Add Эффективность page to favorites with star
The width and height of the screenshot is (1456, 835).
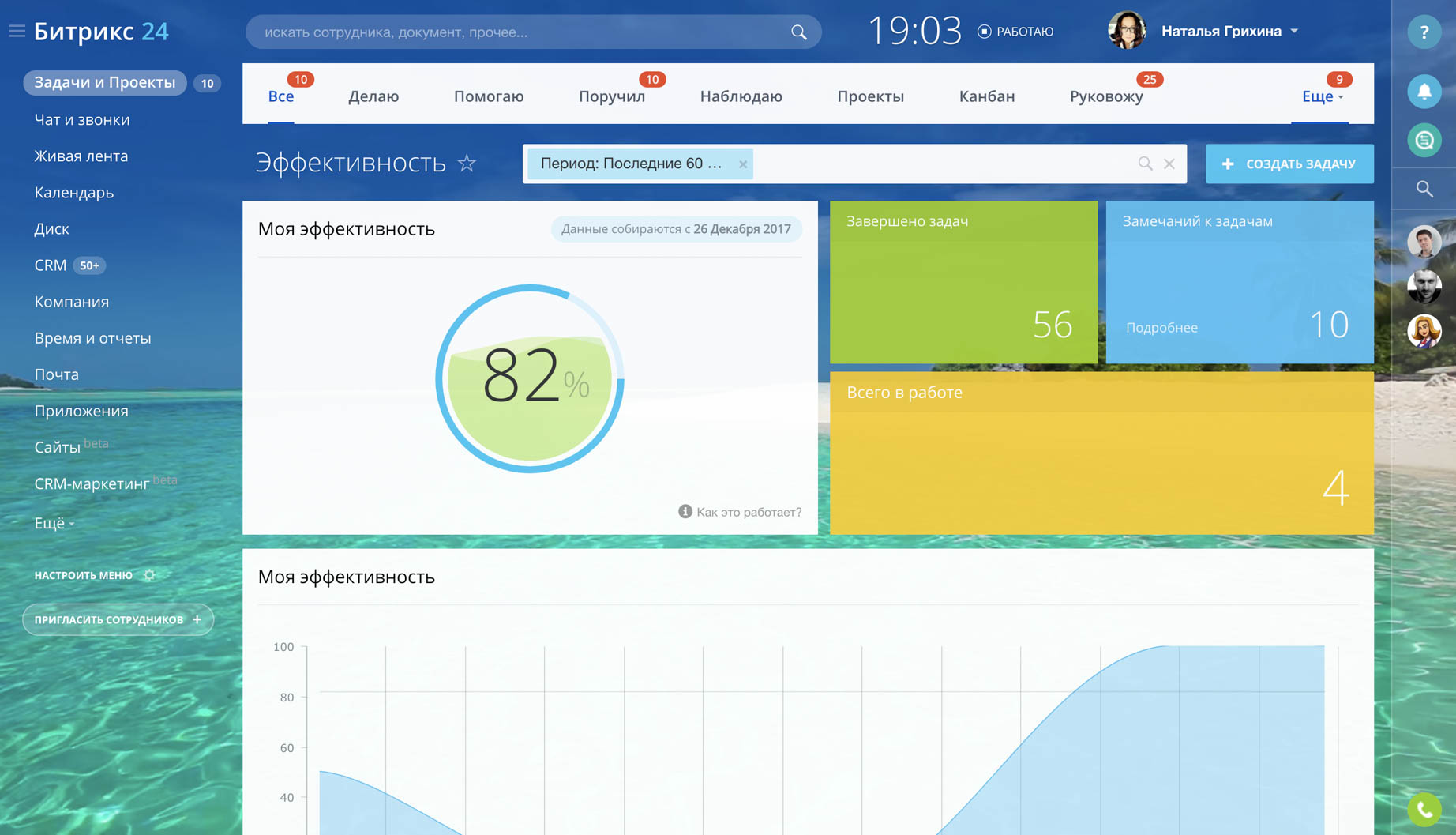pos(467,164)
